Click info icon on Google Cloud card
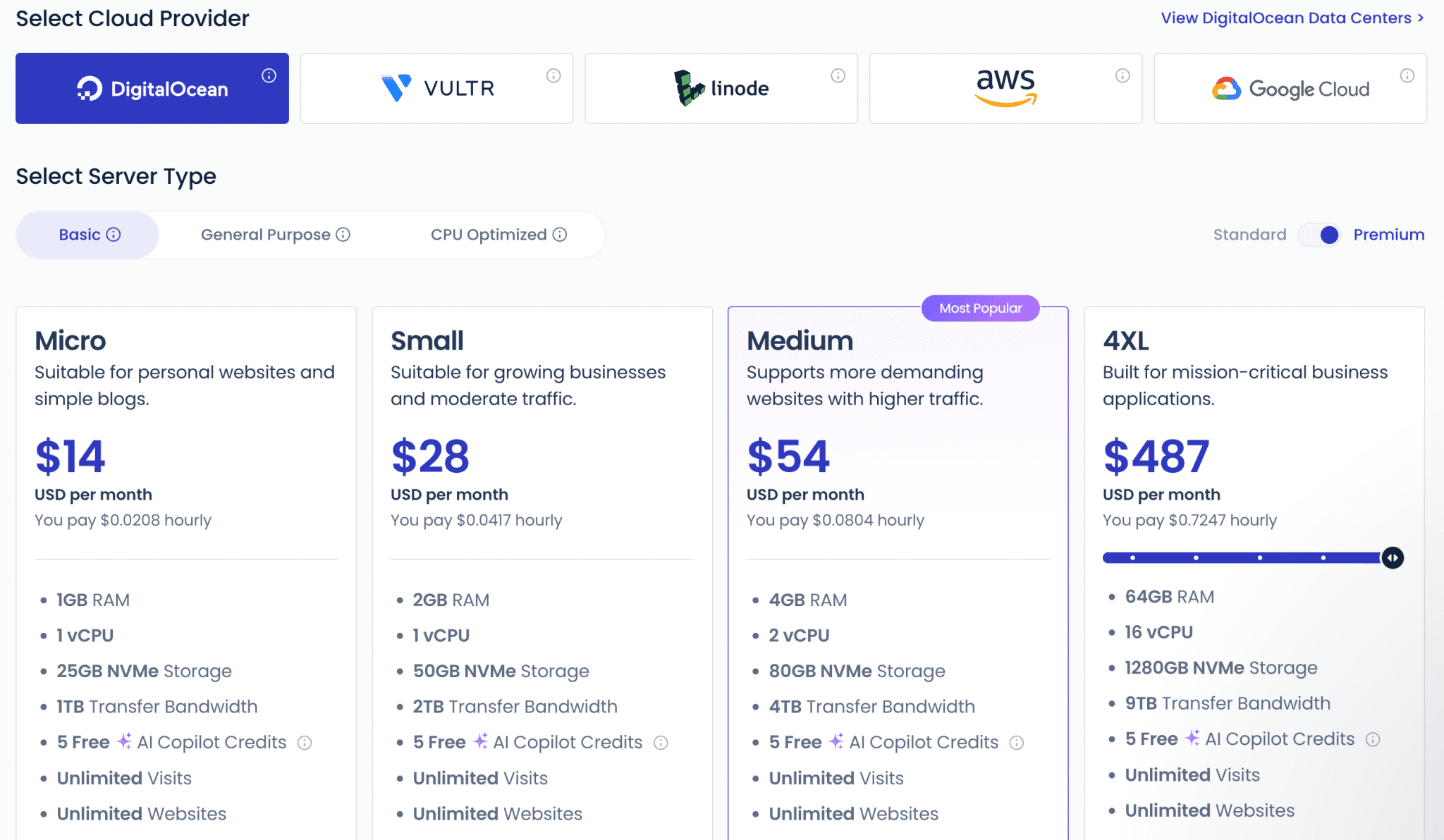This screenshot has height=840, width=1444. coord(1407,75)
